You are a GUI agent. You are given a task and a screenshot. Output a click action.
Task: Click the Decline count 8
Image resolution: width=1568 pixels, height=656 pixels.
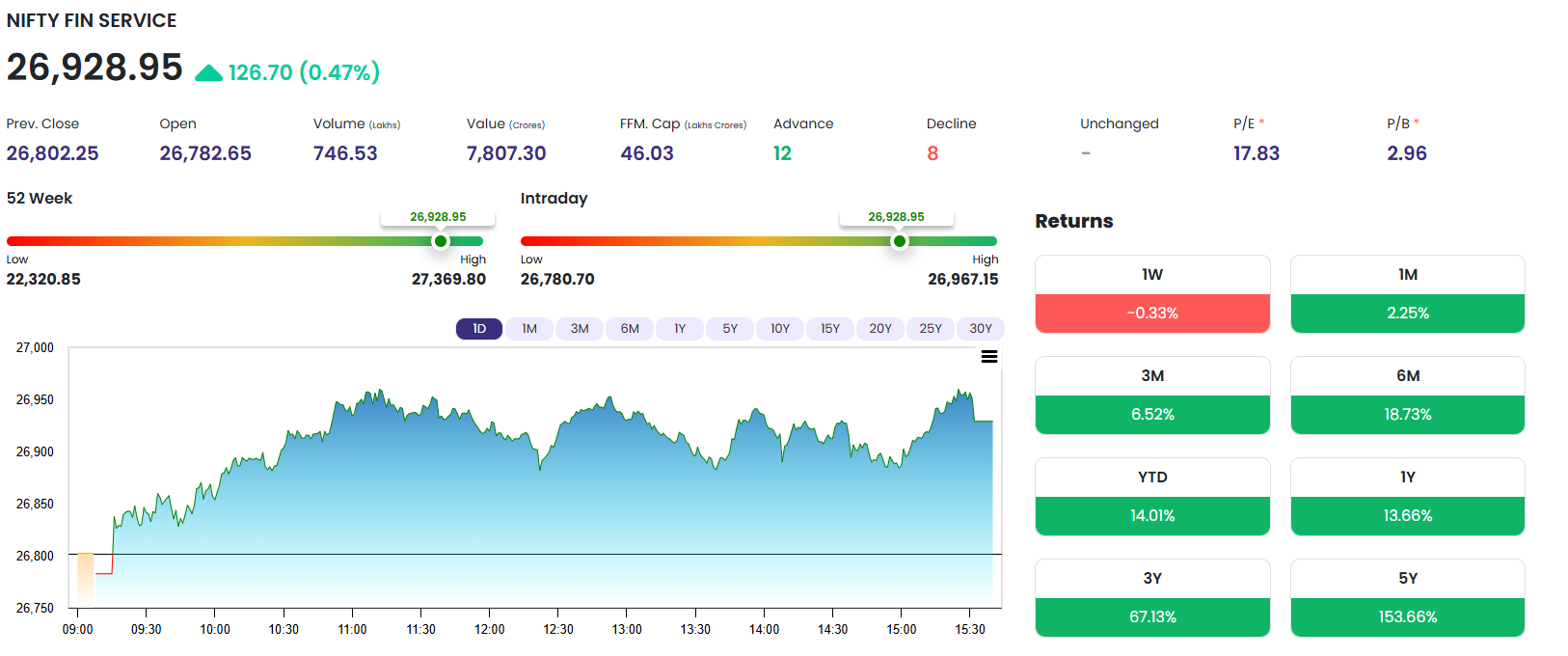point(933,153)
